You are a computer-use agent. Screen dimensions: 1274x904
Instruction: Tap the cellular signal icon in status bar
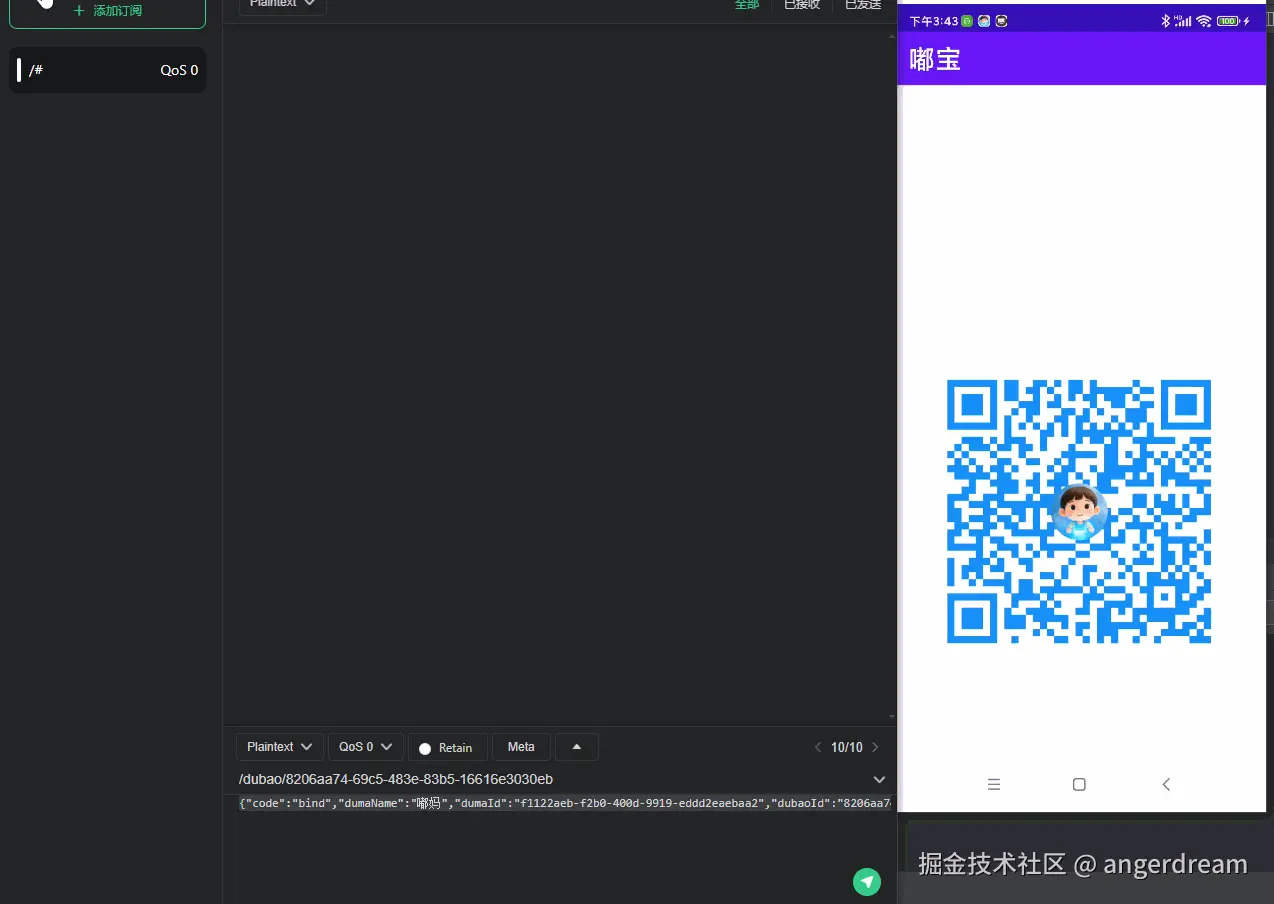[x=1183, y=21]
